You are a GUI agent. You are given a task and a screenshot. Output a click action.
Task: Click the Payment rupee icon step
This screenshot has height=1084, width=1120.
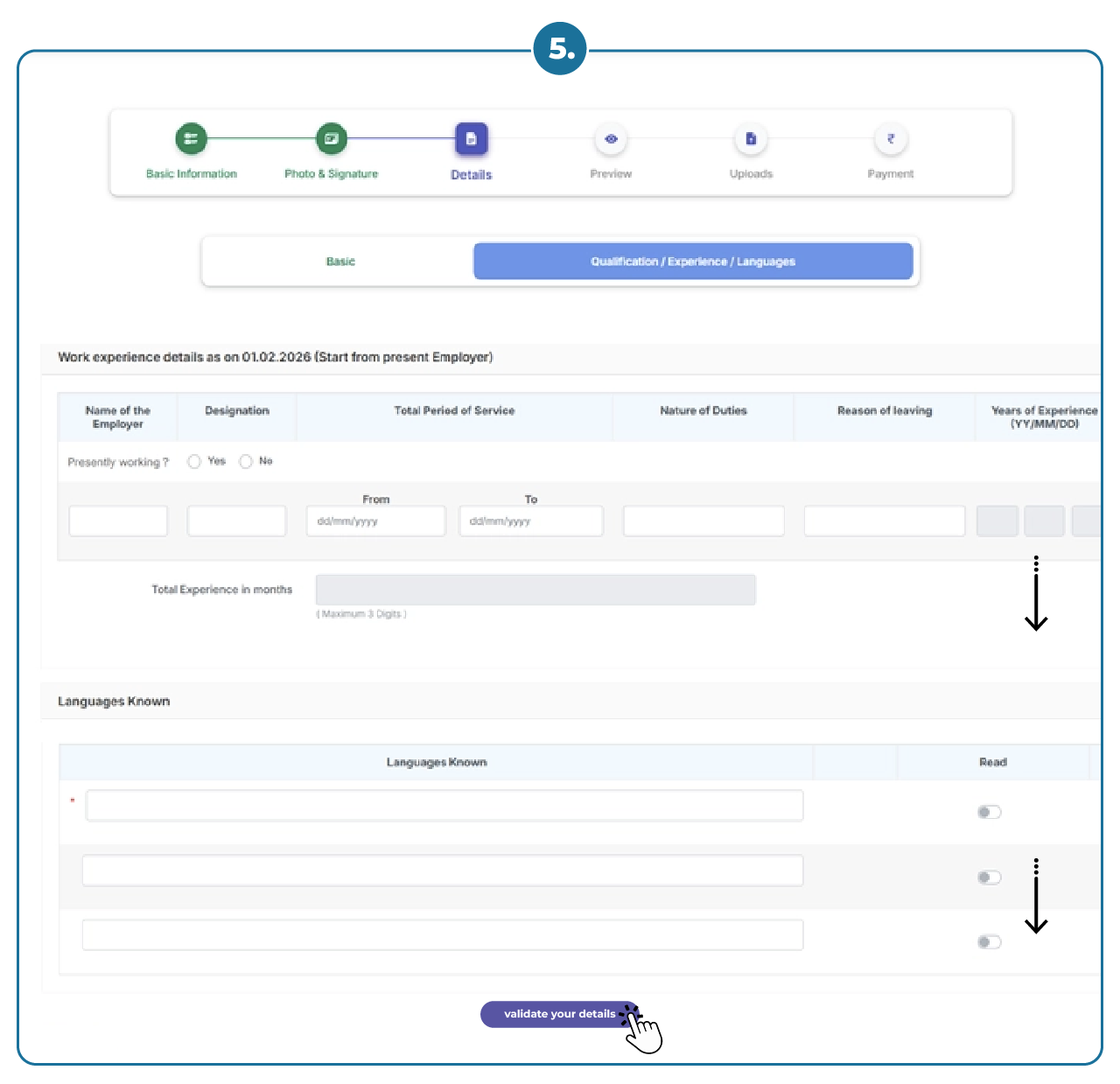(x=891, y=138)
